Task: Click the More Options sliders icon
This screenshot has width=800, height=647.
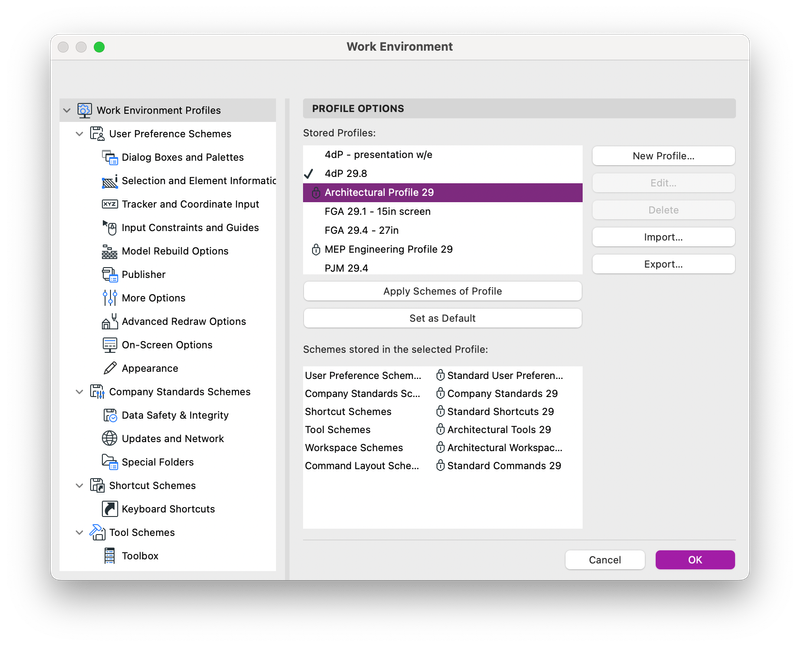Action: [110, 298]
